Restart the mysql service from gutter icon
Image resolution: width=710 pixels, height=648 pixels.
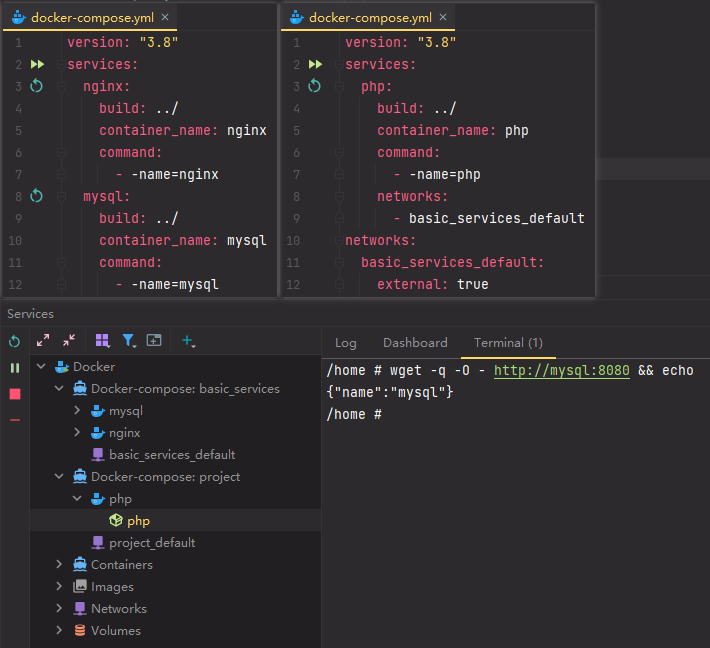pos(36,196)
